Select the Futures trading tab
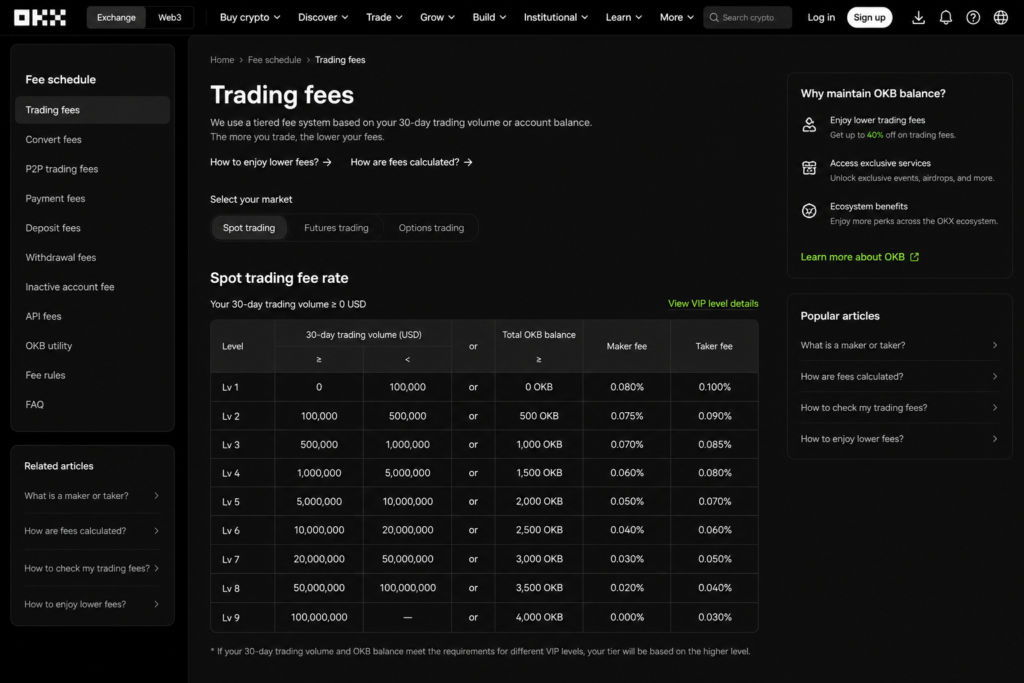Image resolution: width=1024 pixels, height=683 pixels. 336,228
